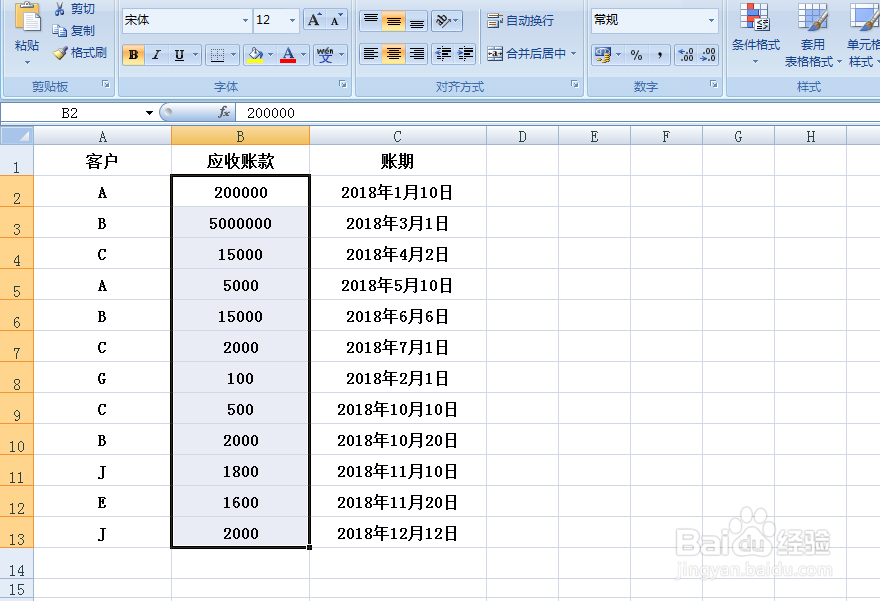Image resolution: width=880 pixels, height=601 pixels.
Task: Click the Copy (复制) icon
Action: coord(59,31)
